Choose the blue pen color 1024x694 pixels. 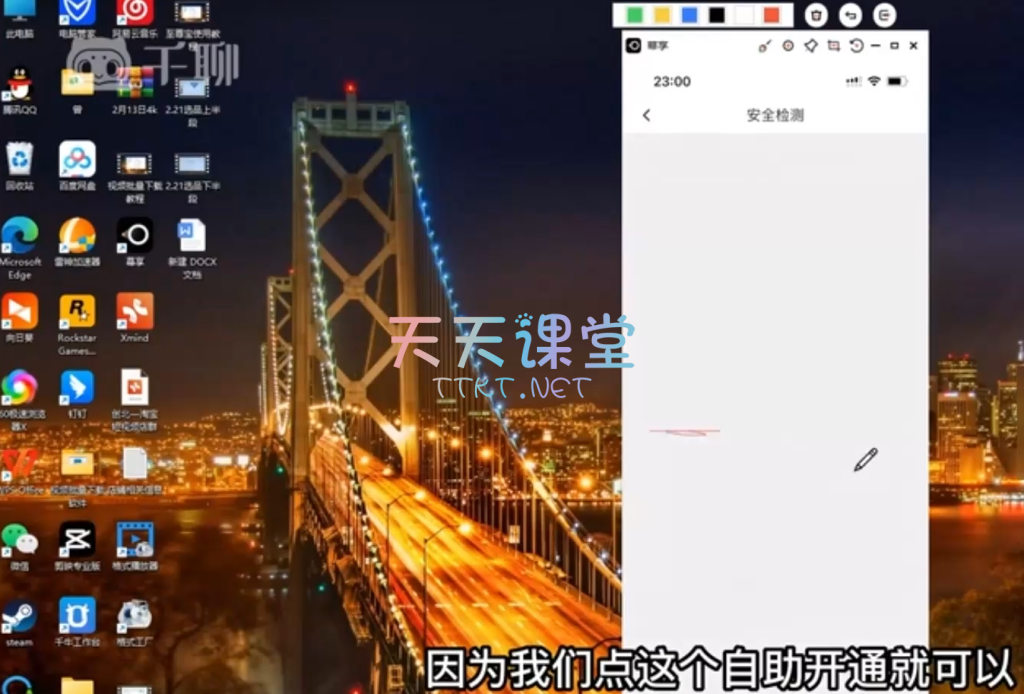tap(689, 15)
